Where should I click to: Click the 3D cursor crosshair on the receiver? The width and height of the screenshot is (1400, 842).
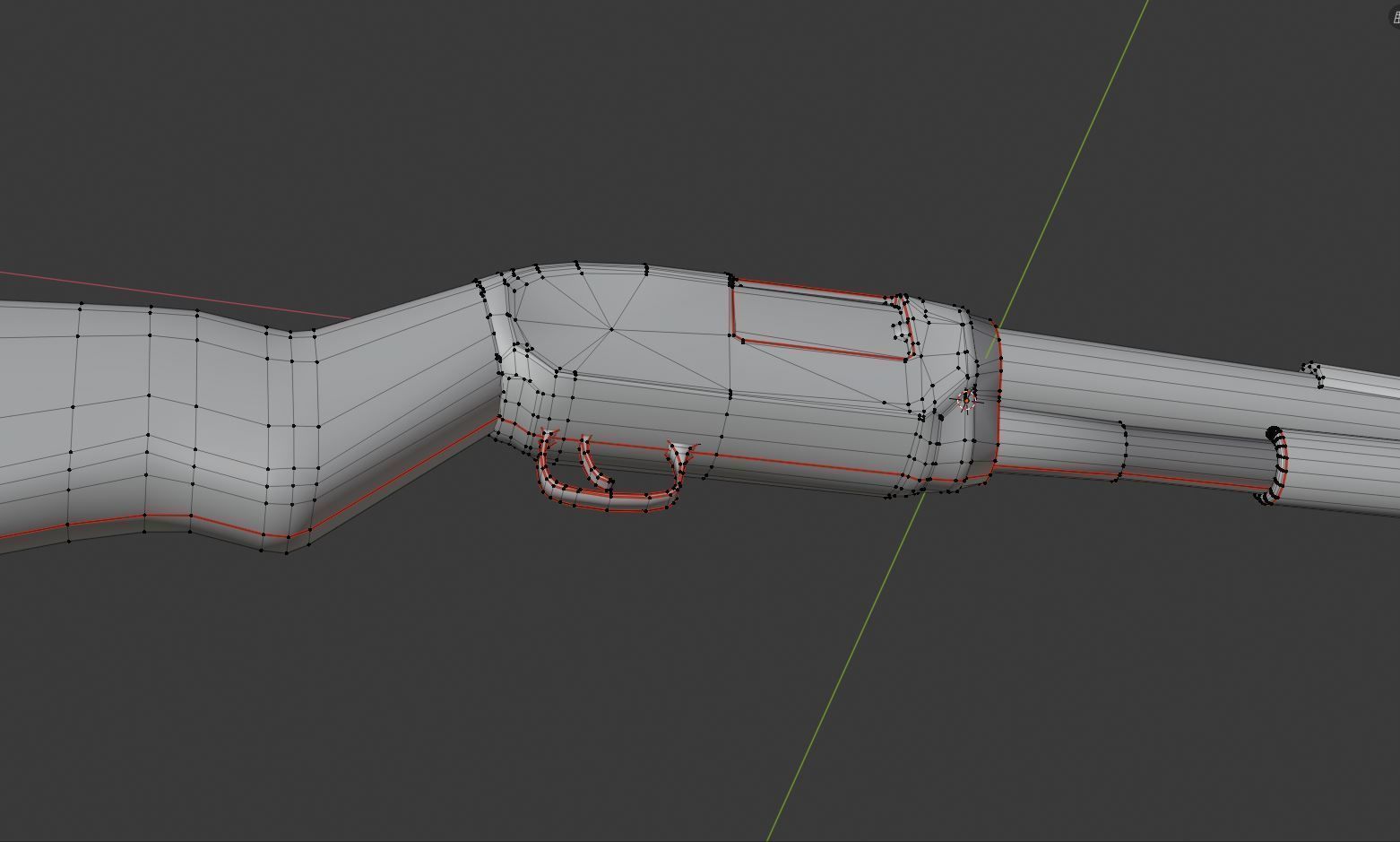(x=967, y=399)
